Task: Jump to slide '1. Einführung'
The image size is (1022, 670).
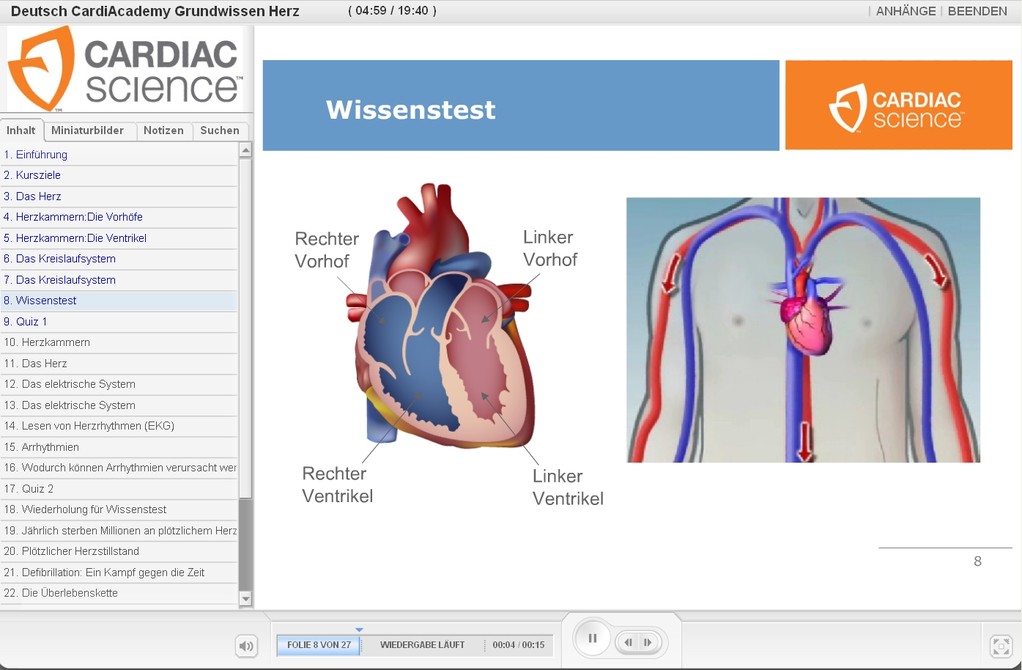Action: [36, 155]
